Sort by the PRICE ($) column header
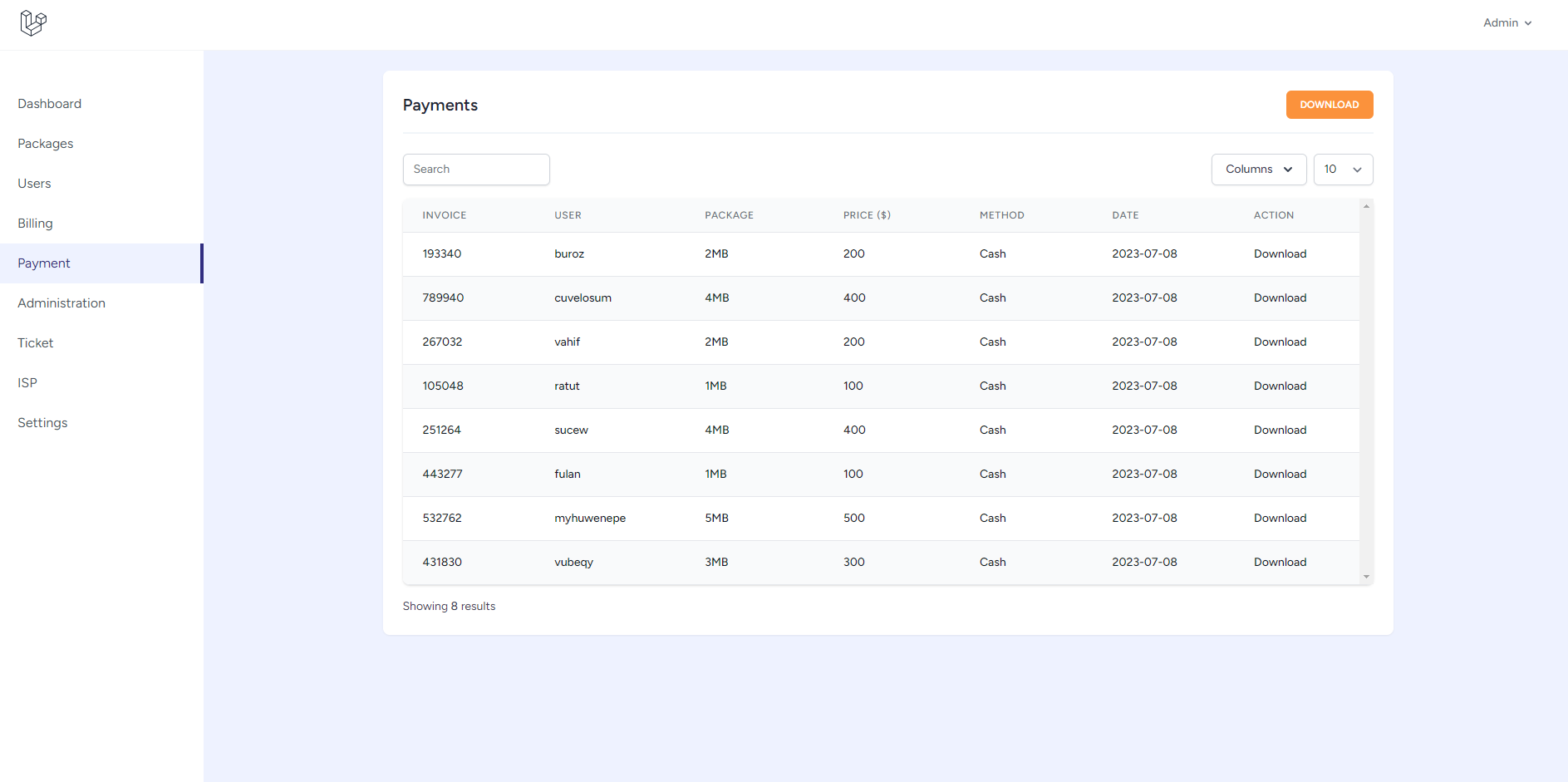This screenshot has height=782, width=1568. point(867,214)
